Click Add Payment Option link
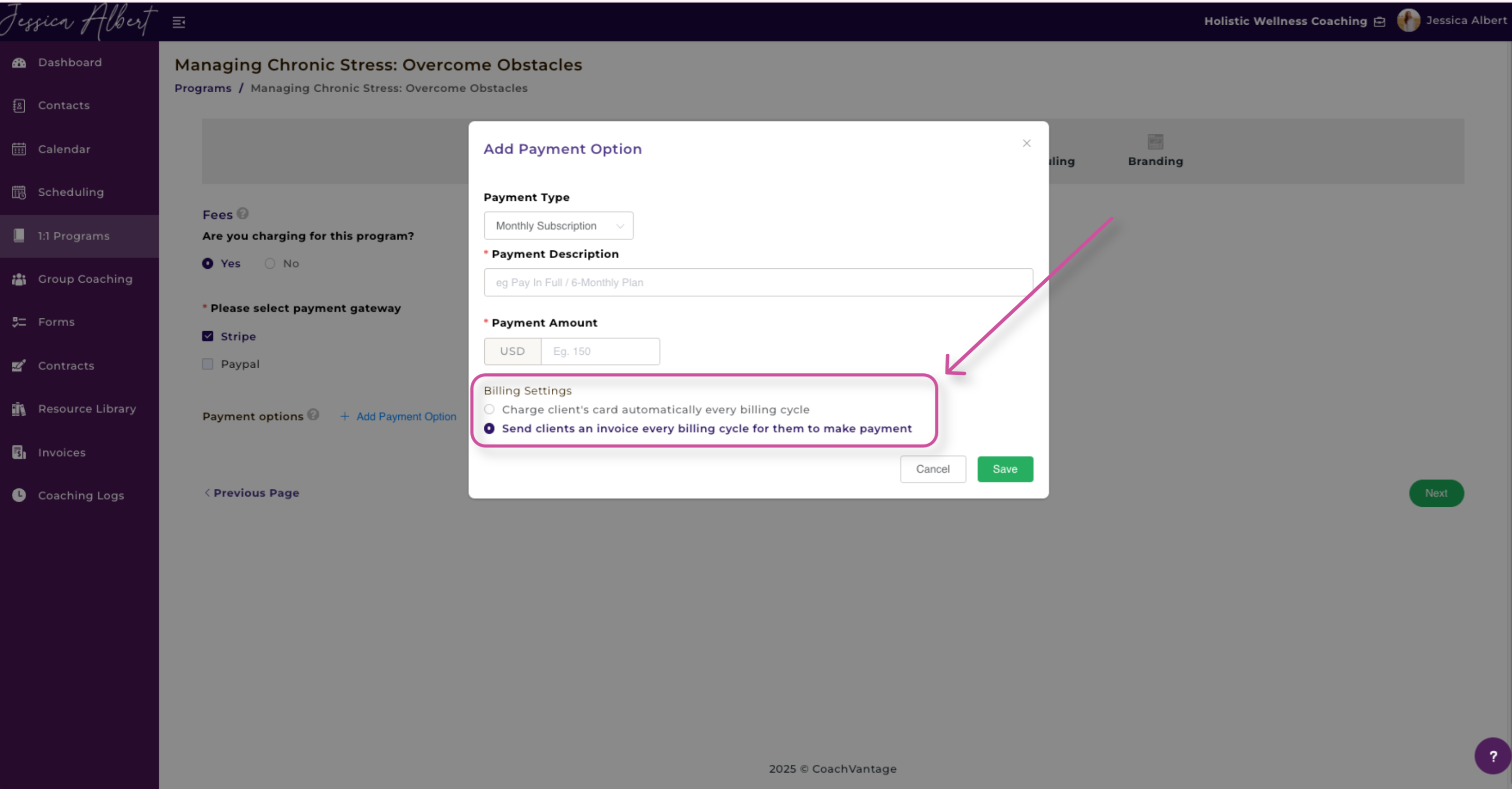Screen dimensions: 1512x789 point(399,417)
